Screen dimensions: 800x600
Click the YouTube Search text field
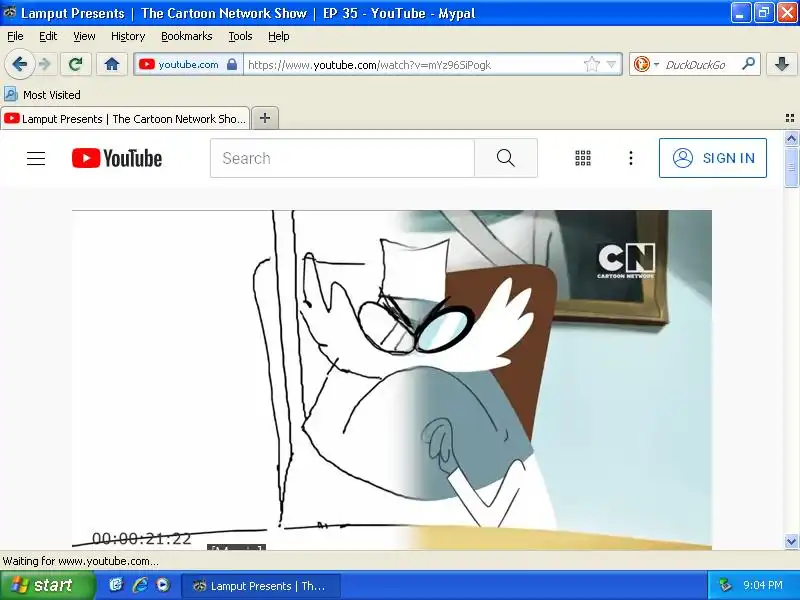(x=342, y=158)
